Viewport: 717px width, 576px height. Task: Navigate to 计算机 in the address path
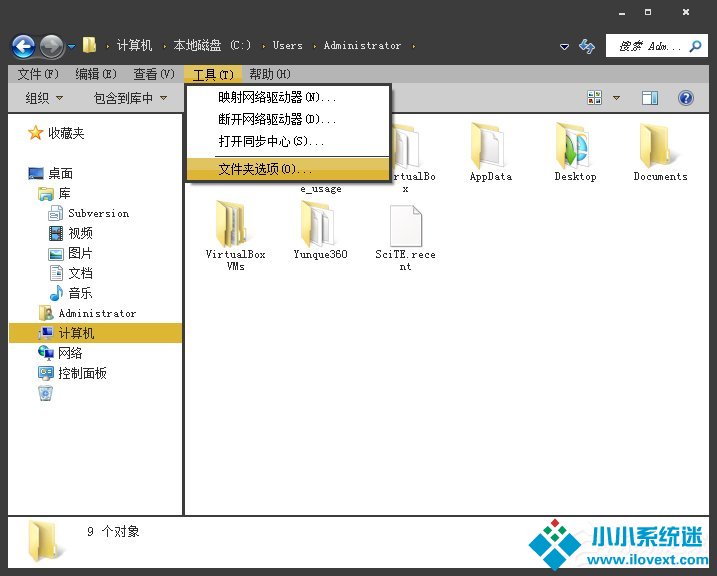click(134, 45)
